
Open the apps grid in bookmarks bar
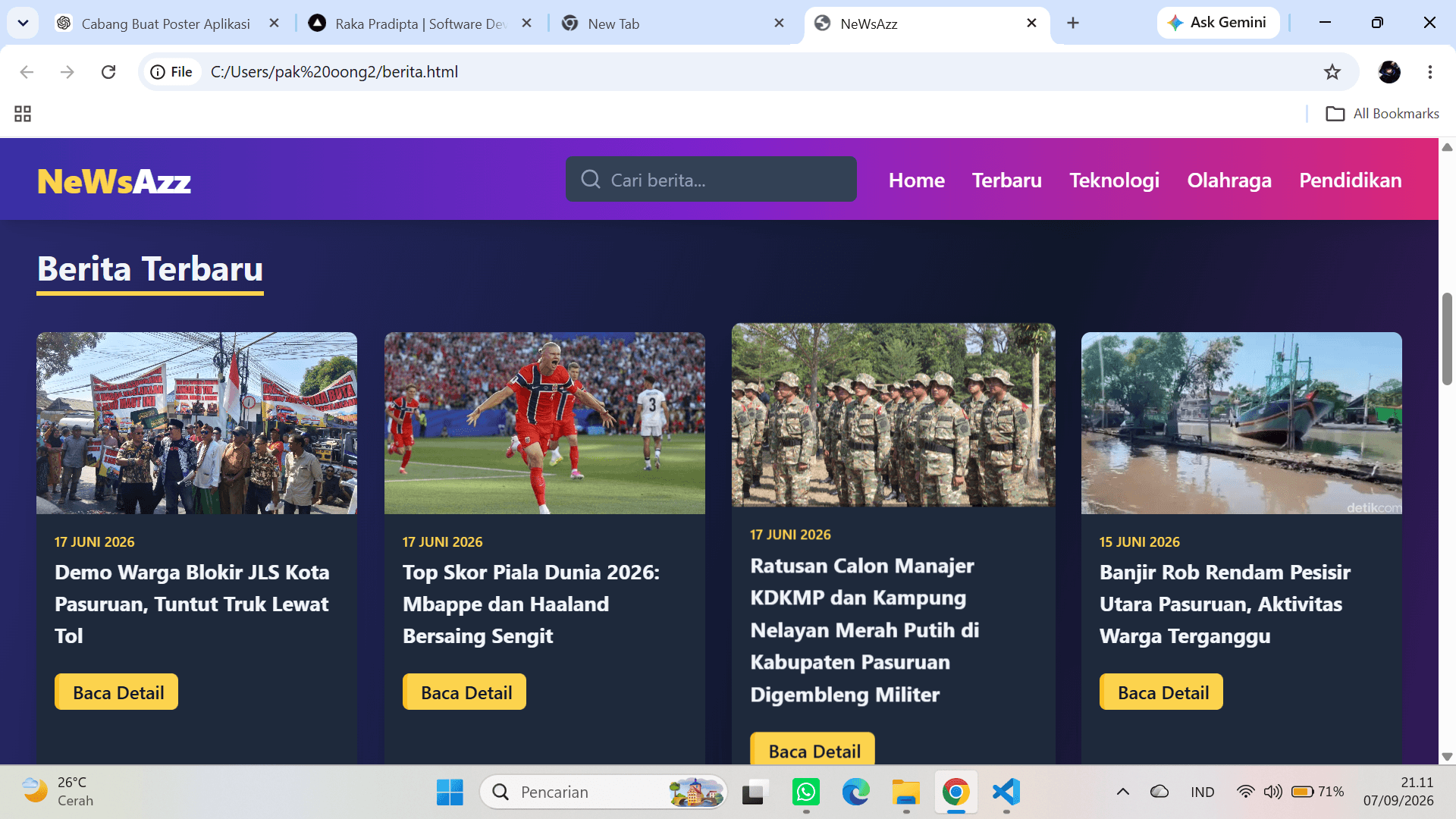pos(23,114)
